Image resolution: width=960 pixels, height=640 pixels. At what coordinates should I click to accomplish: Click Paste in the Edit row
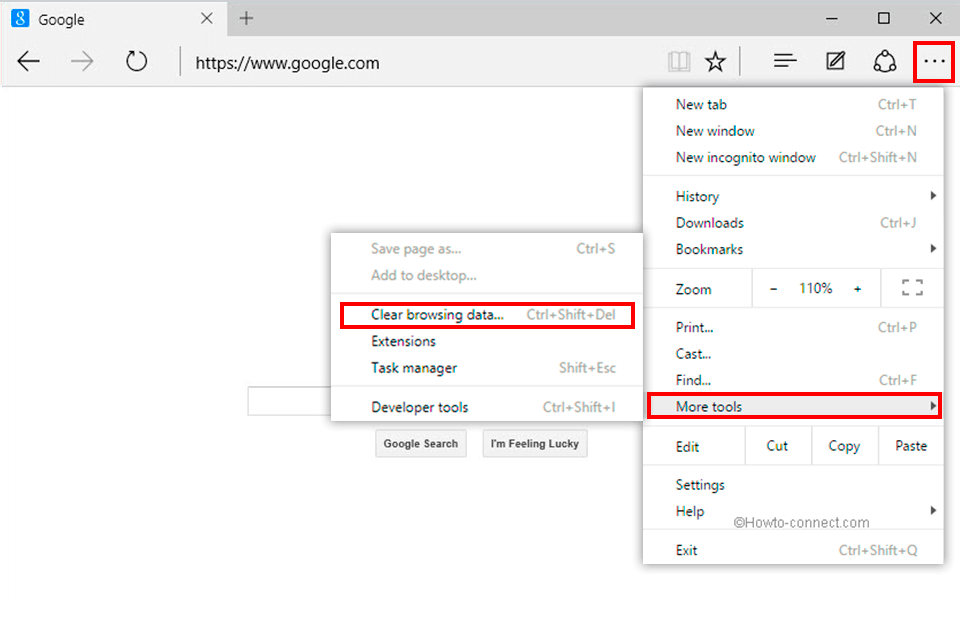click(x=911, y=446)
